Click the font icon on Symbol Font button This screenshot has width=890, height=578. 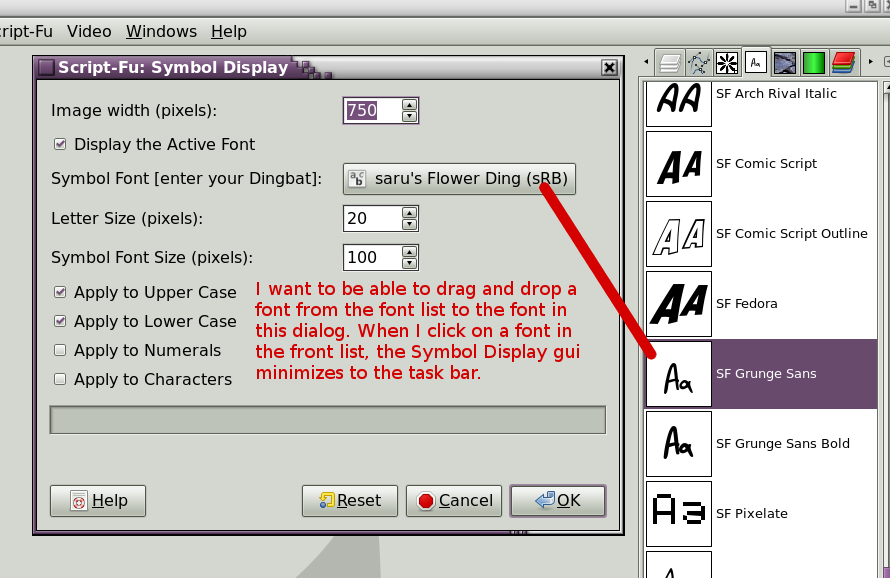click(357, 179)
